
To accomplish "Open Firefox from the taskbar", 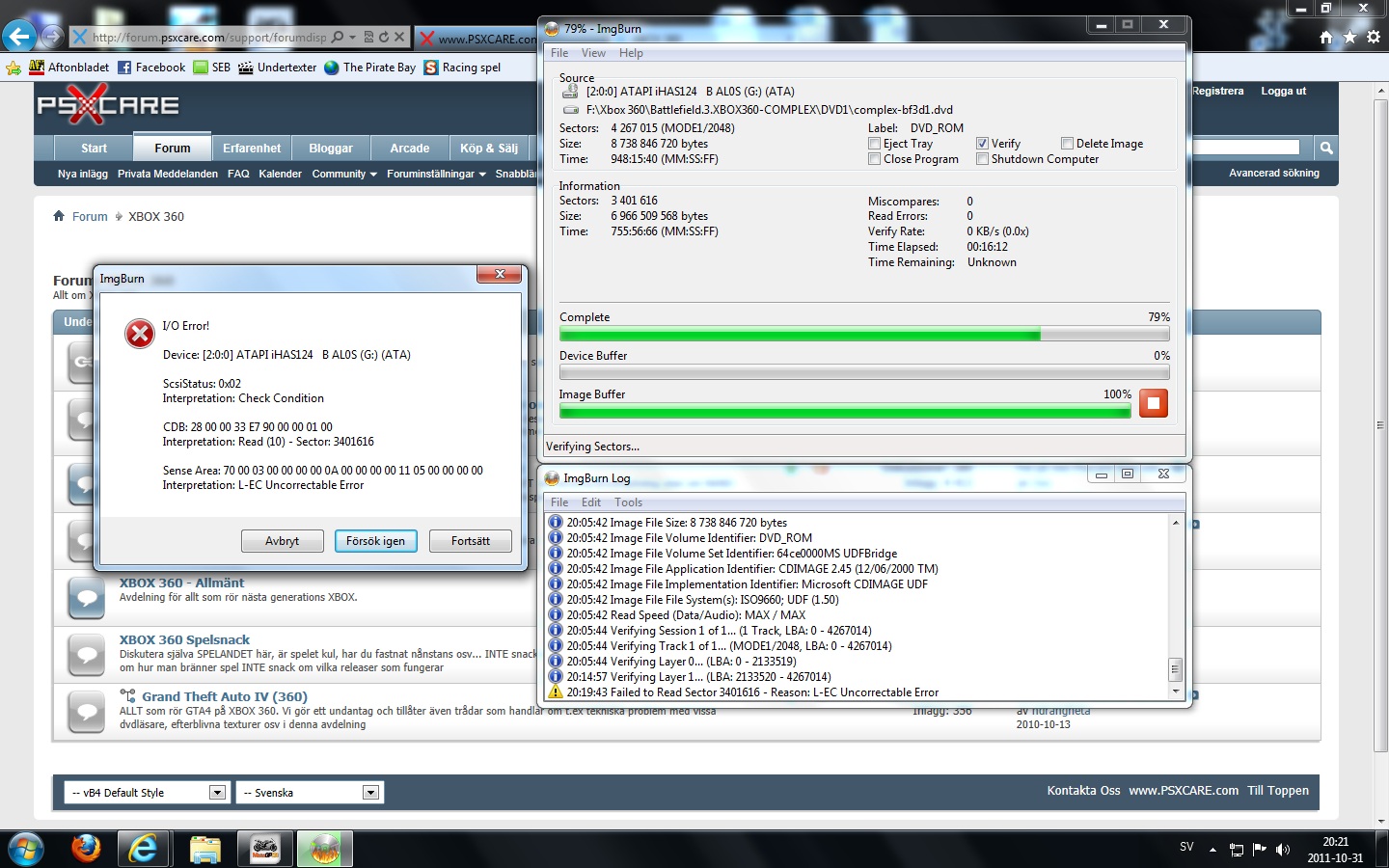I will [86, 849].
